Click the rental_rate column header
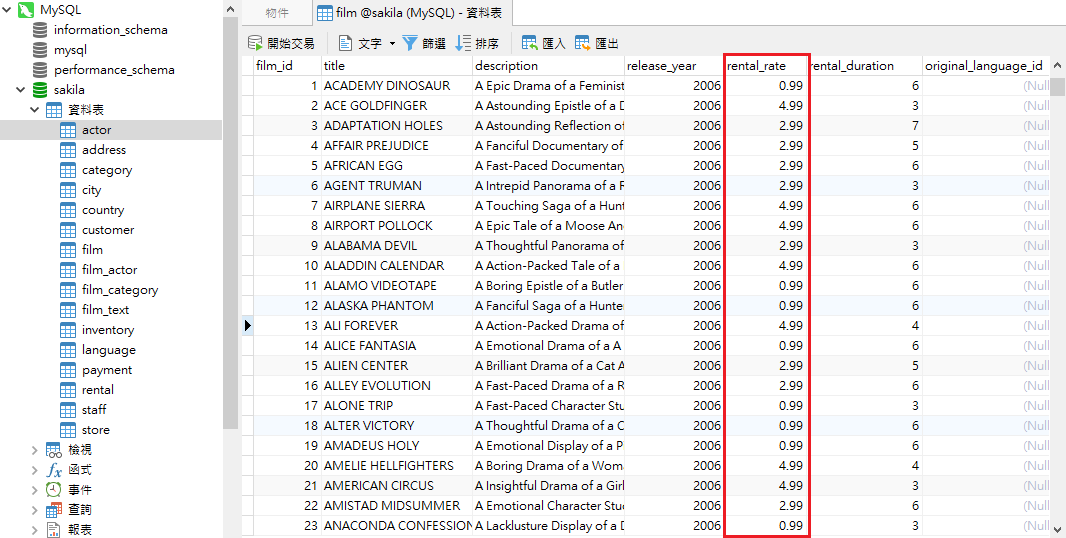Screen dimensions: 1066x538 pos(765,66)
